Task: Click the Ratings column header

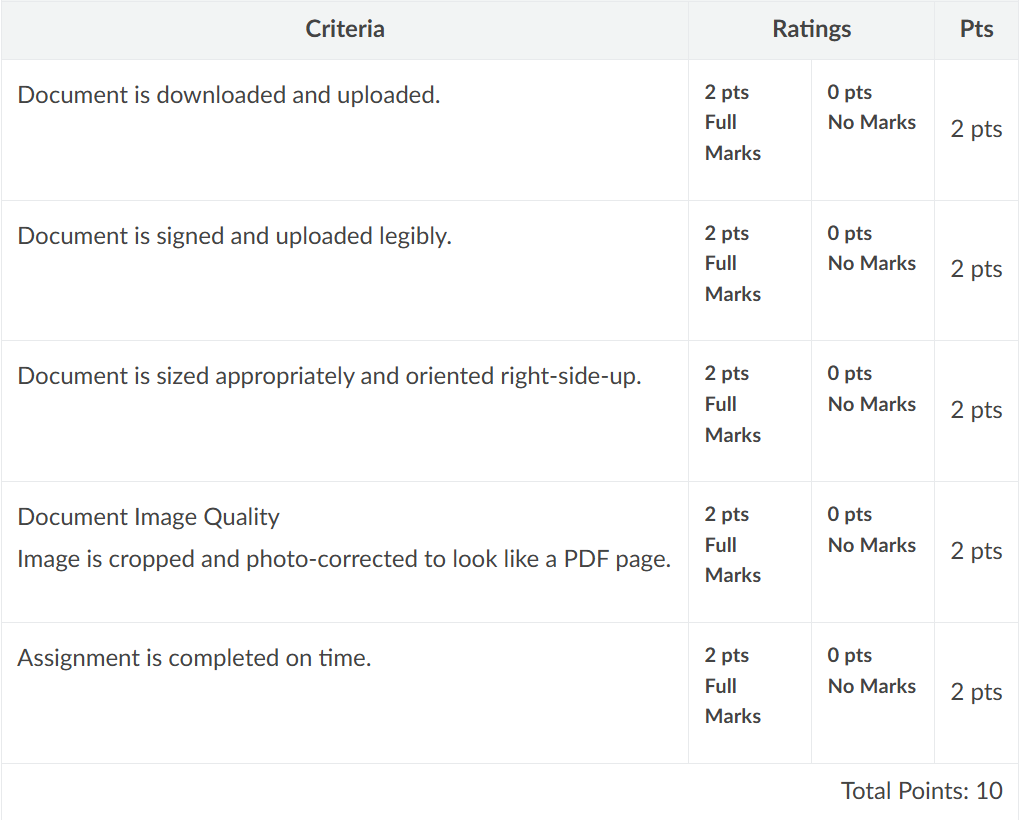Action: (811, 29)
